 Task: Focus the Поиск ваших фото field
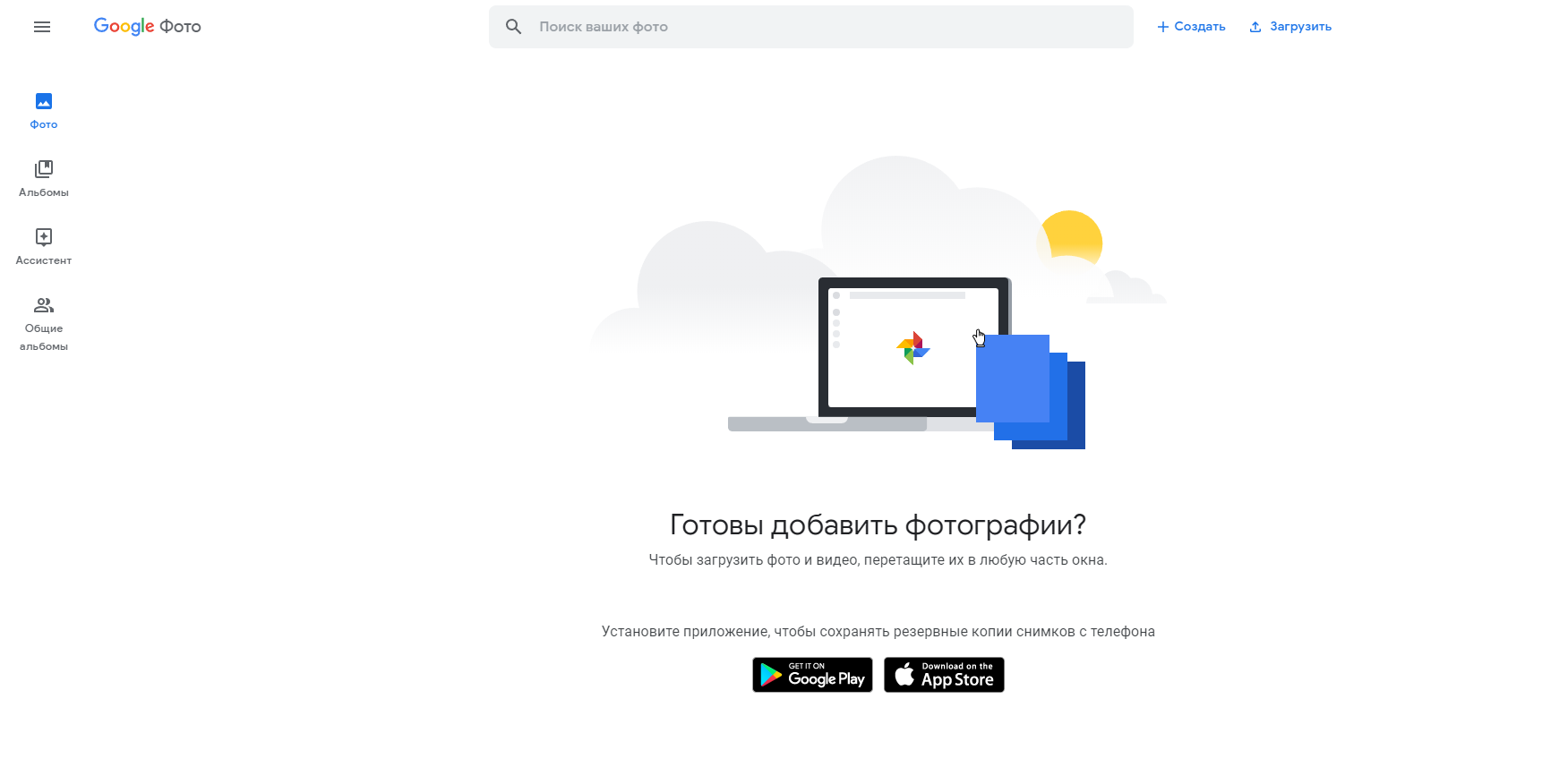[811, 27]
